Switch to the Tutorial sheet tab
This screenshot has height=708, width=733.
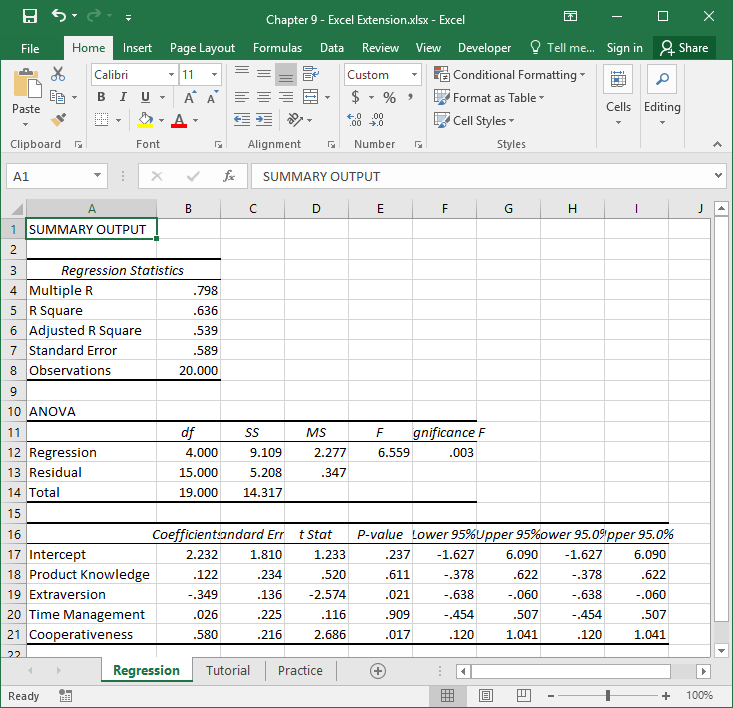click(x=228, y=671)
